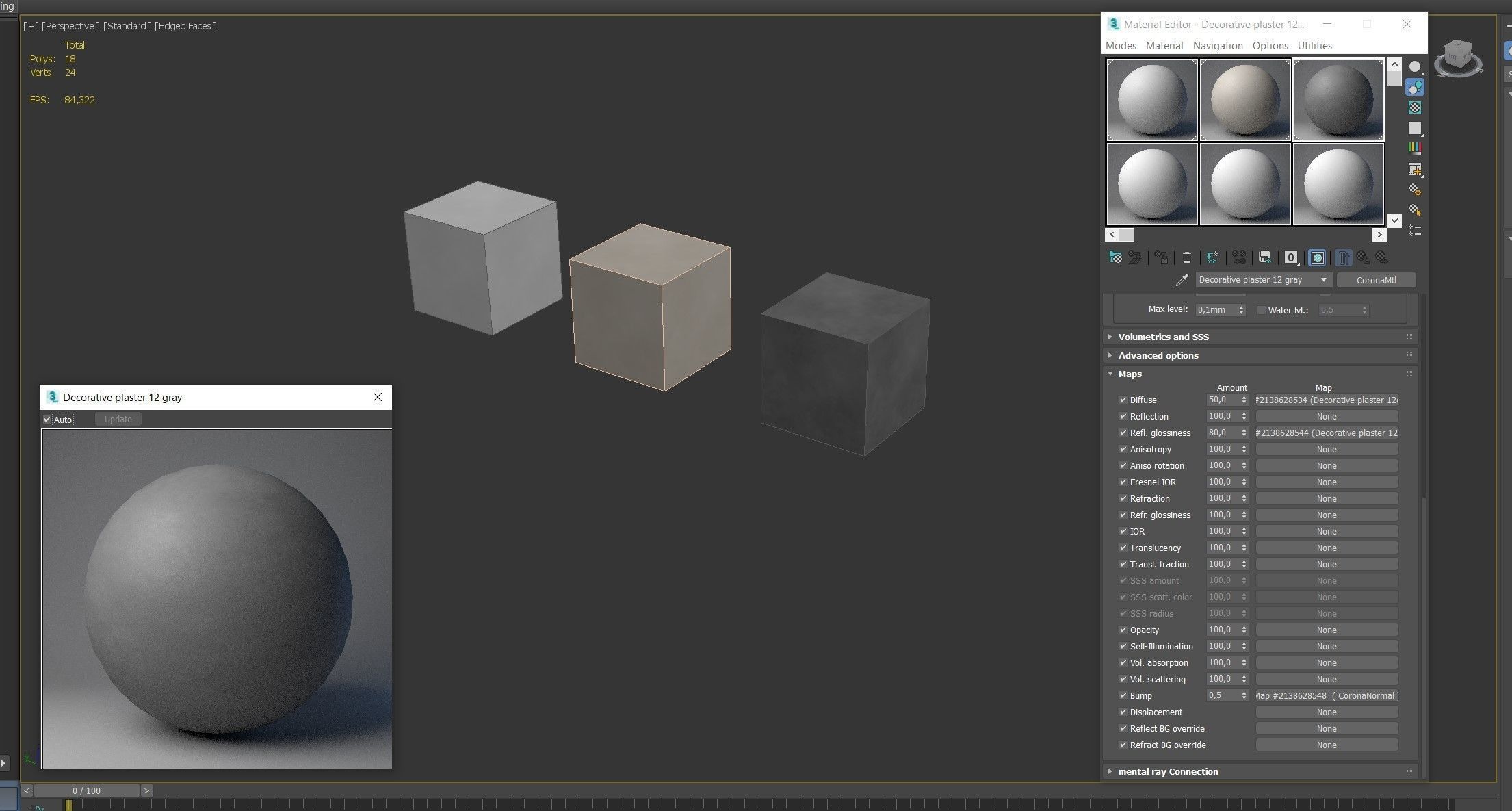Select the beige plaster sample sphere
1512x811 pixels.
(1245, 100)
